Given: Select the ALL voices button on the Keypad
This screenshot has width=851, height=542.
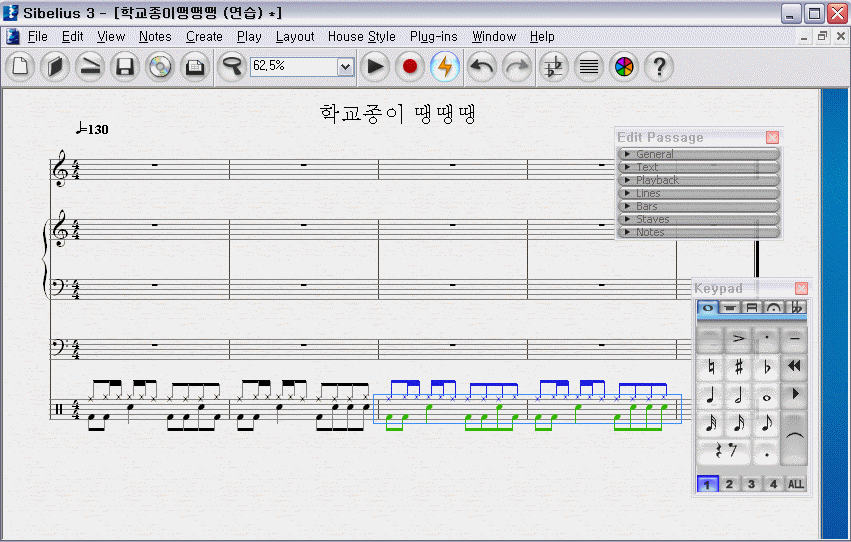Looking at the screenshot, I should pos(796,484).
